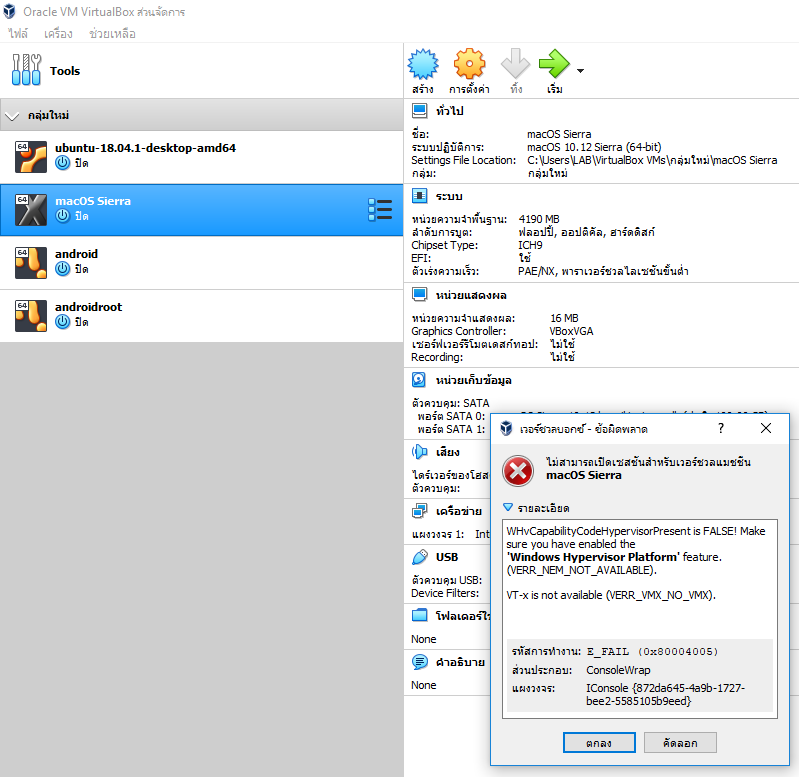Open the ช่วยเหลือ (Help) menu
Image resolution: width=799 pixels, height=777 pixels.
(x=112, y=34)
